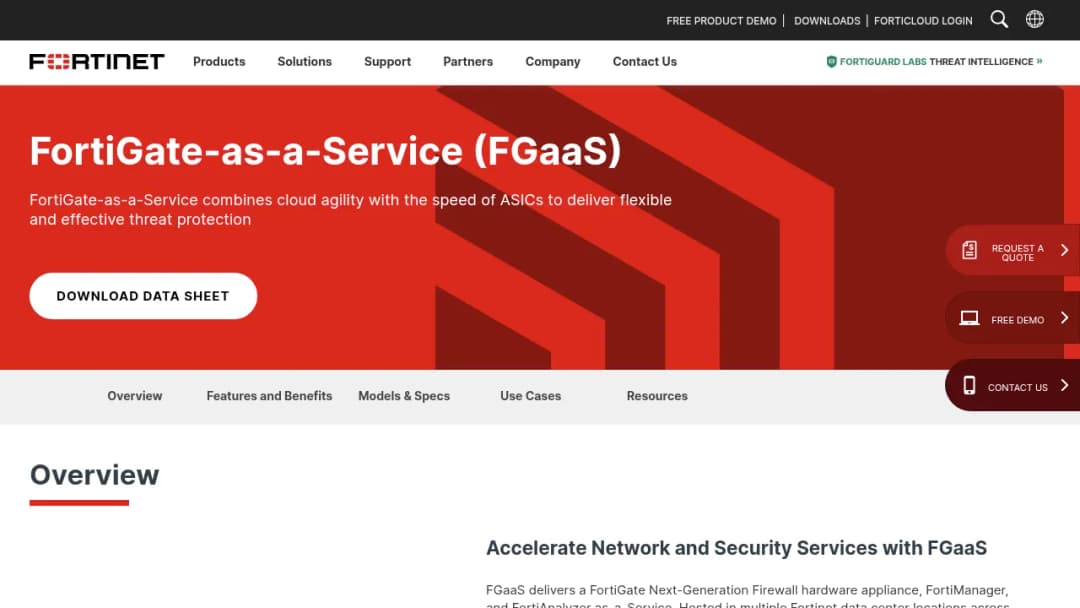1080x608 pixels.
Task: Open the Resources tab
Action: [x=657, y=396]
